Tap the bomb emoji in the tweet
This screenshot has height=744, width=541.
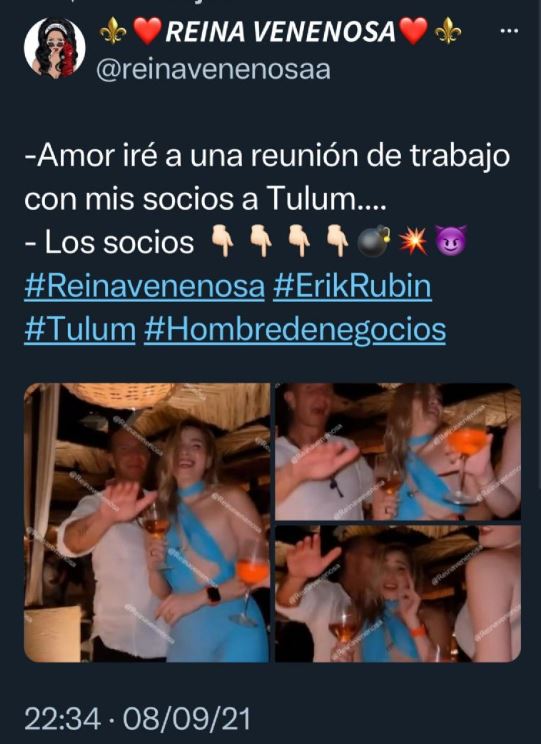click(373, 242)
